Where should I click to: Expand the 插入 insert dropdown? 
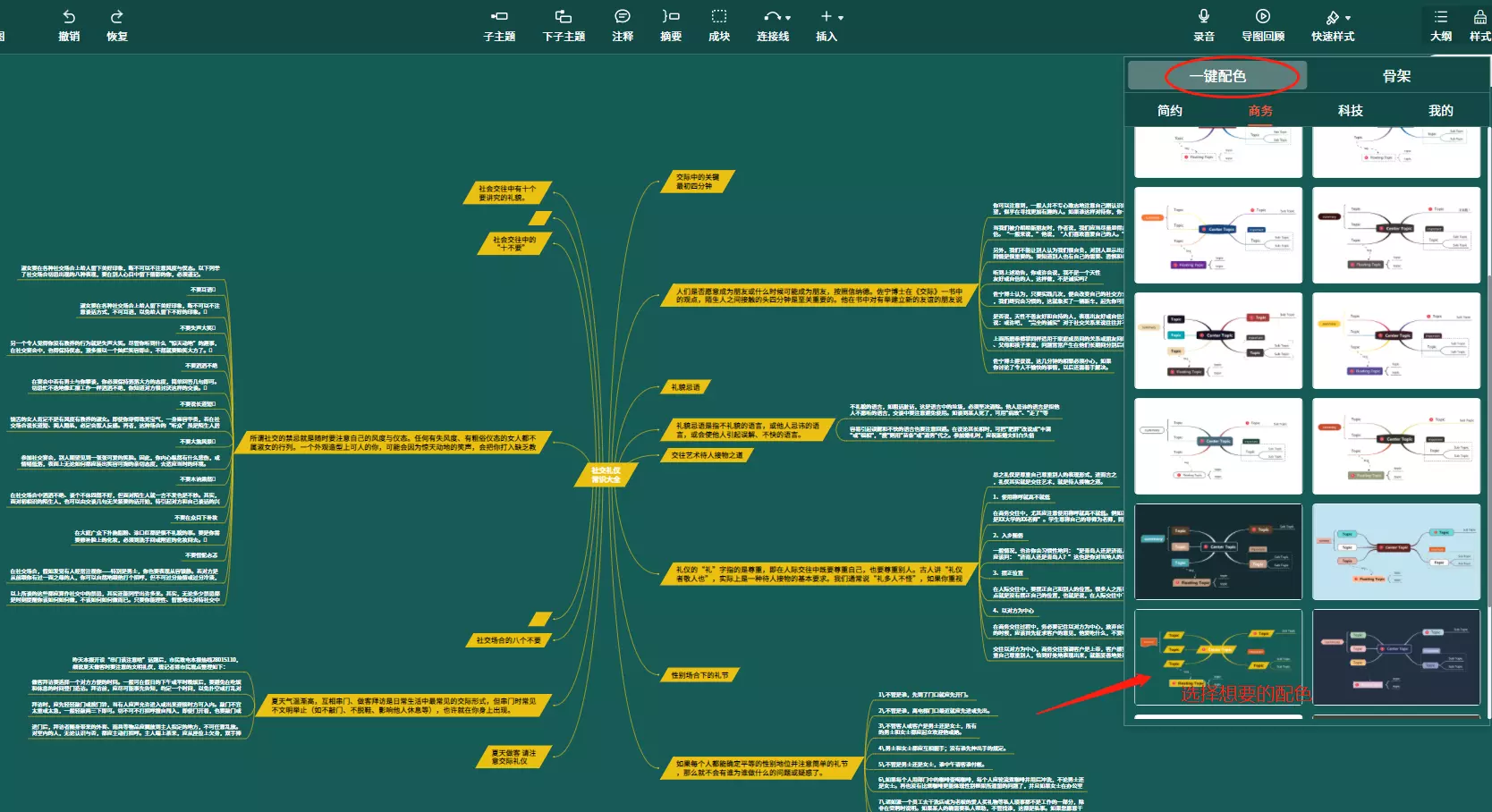(x=841, y=18)
